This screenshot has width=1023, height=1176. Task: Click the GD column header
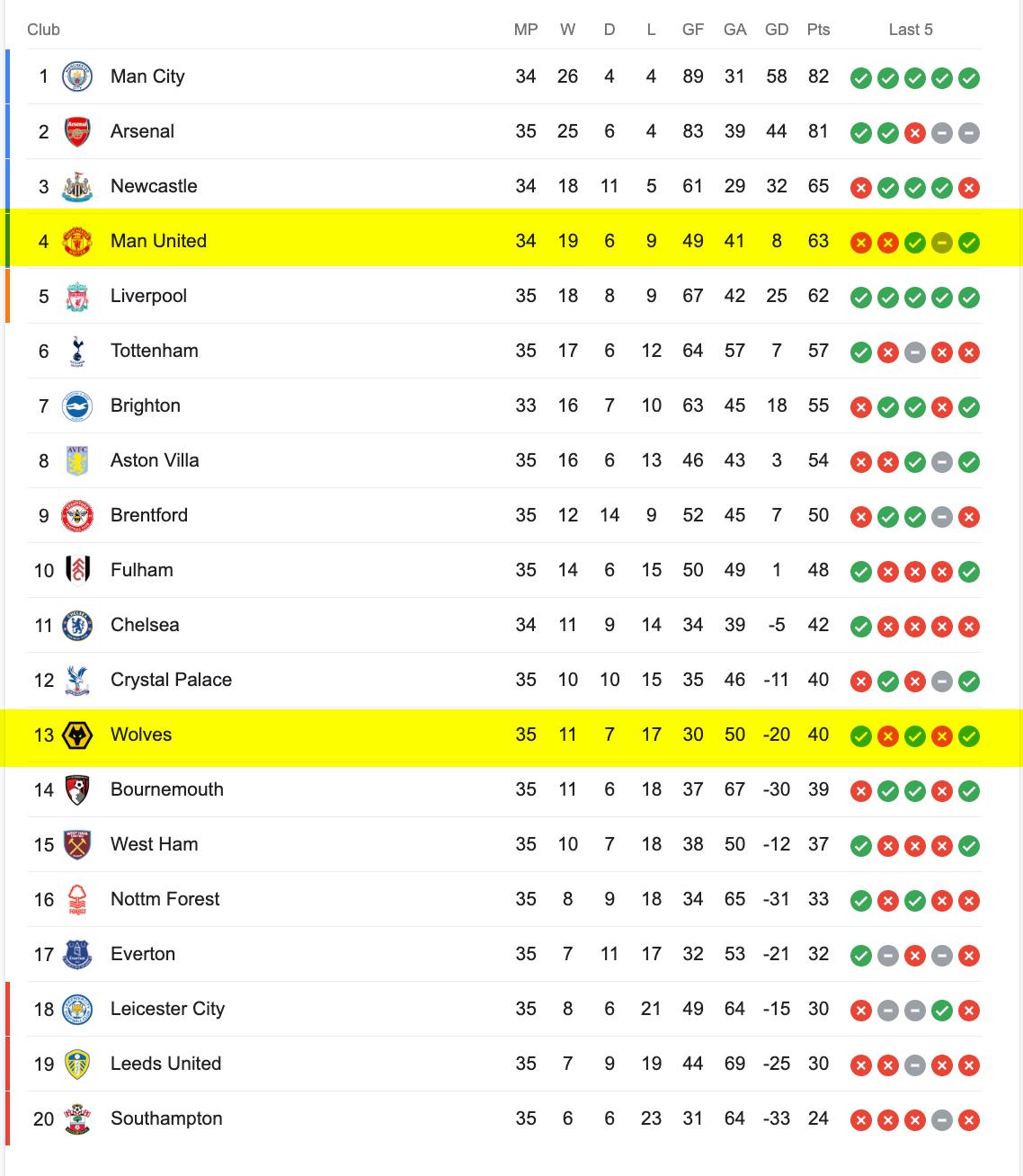point(777,30)
